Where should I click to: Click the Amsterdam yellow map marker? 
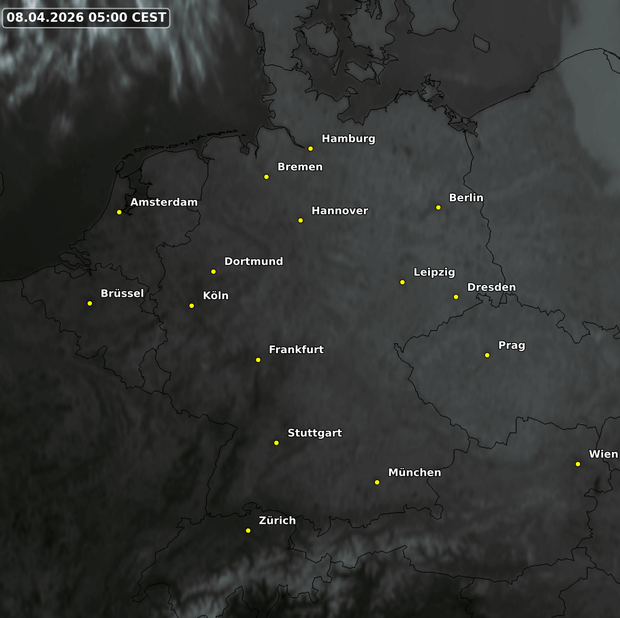119,212
